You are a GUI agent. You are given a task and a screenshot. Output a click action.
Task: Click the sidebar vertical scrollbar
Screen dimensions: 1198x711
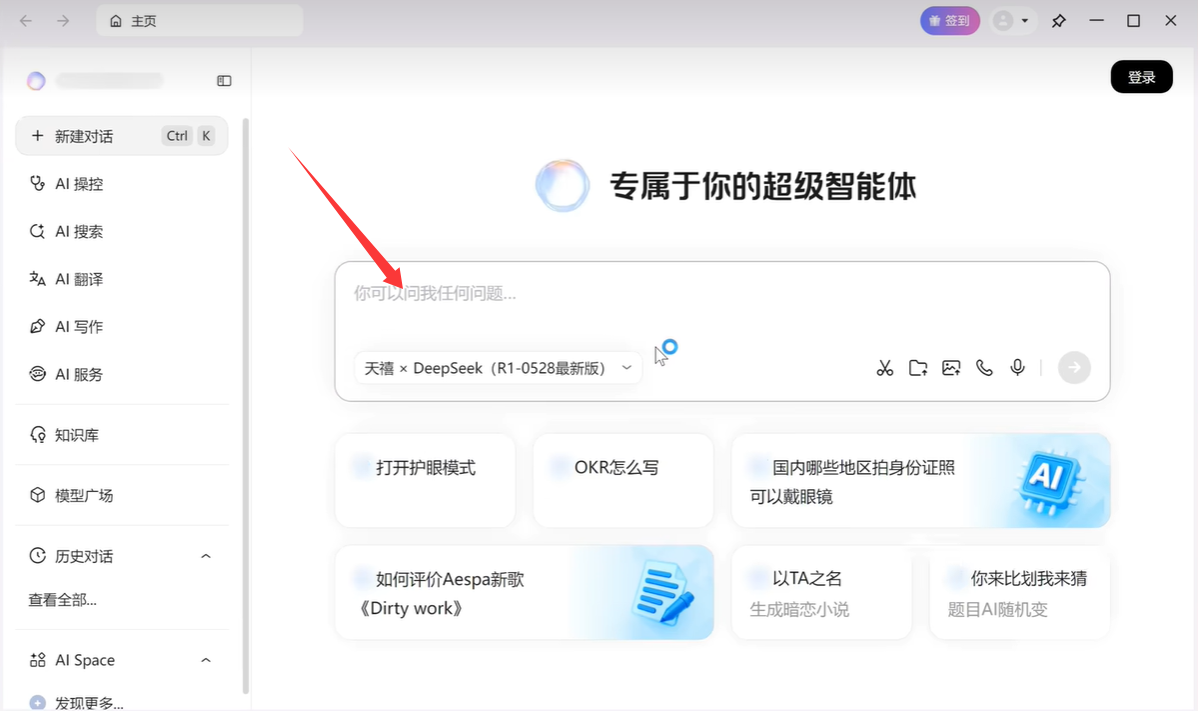[x=246, y=406]
